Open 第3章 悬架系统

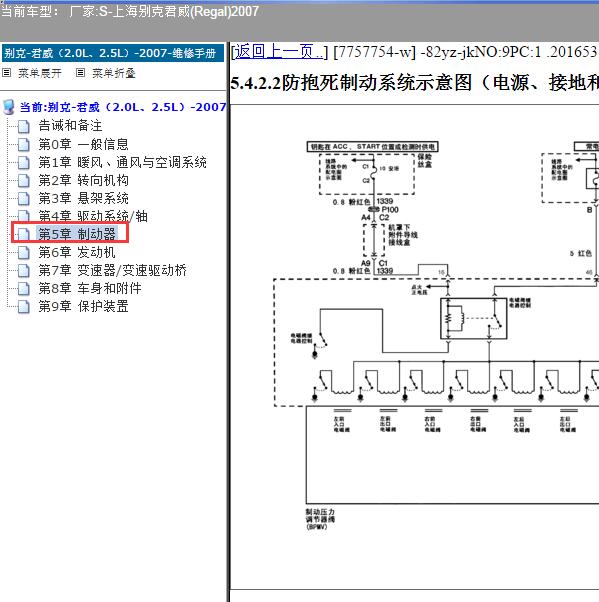pyautogui.click(x=83, y=198)
